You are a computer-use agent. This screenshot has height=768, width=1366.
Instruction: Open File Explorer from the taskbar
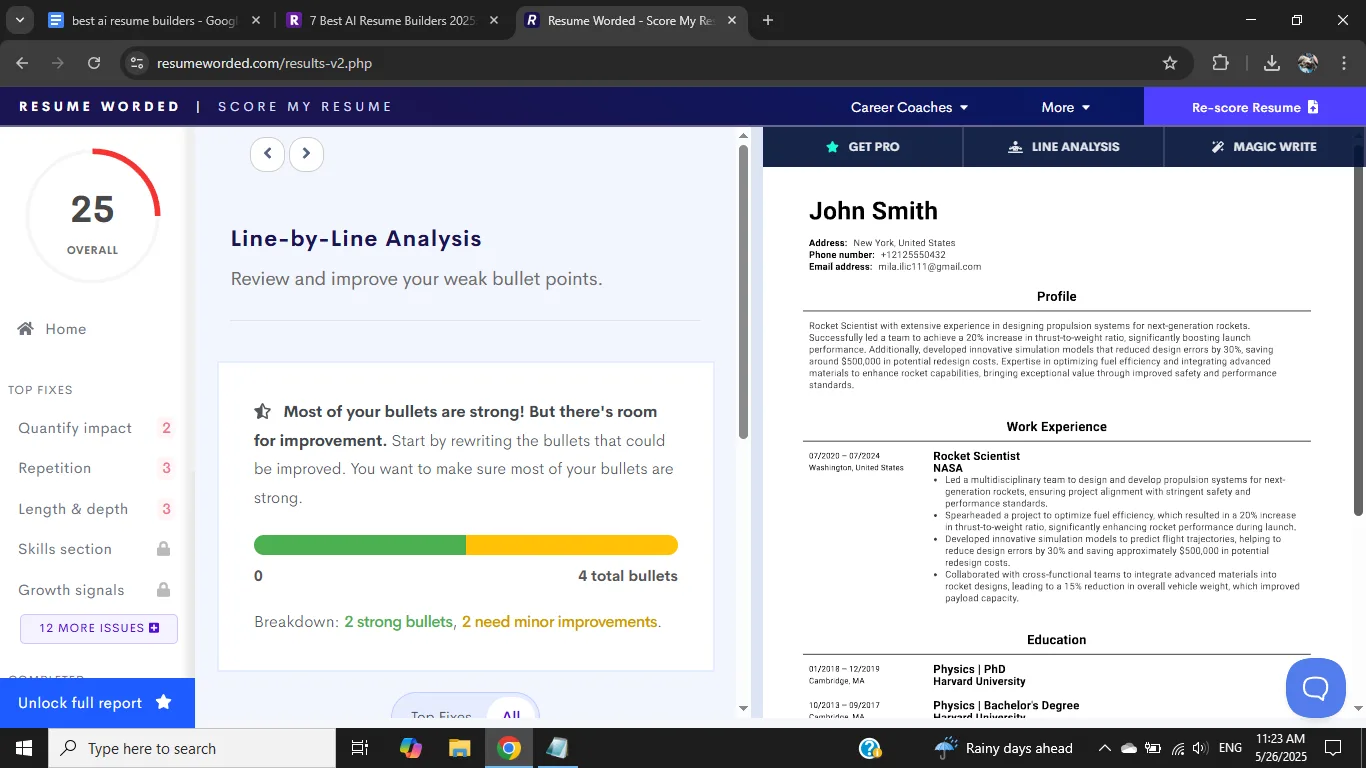click(459, 748)
